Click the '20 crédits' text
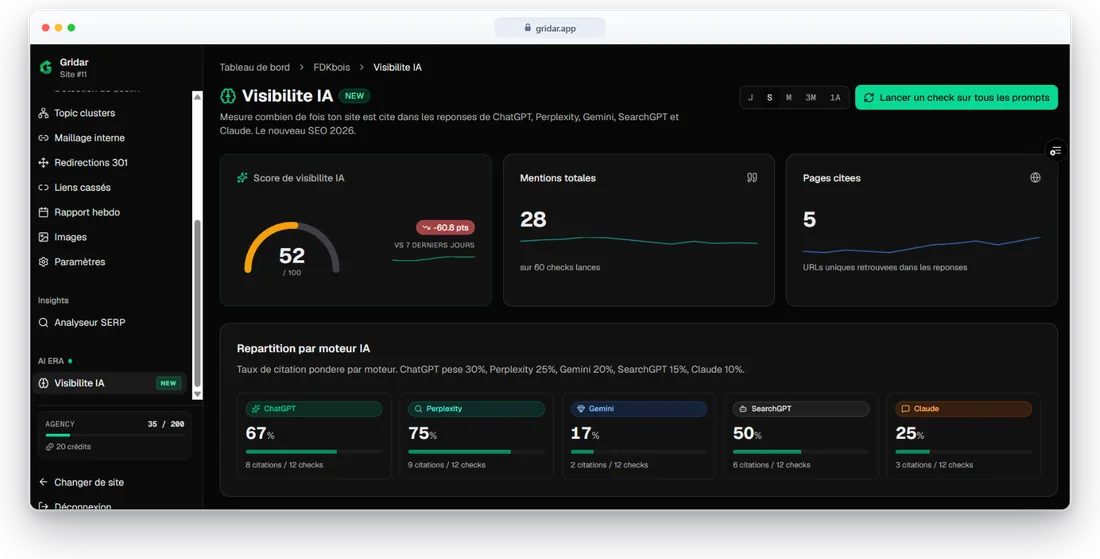Screen dimensions: 1100x559 click(74, 447)
